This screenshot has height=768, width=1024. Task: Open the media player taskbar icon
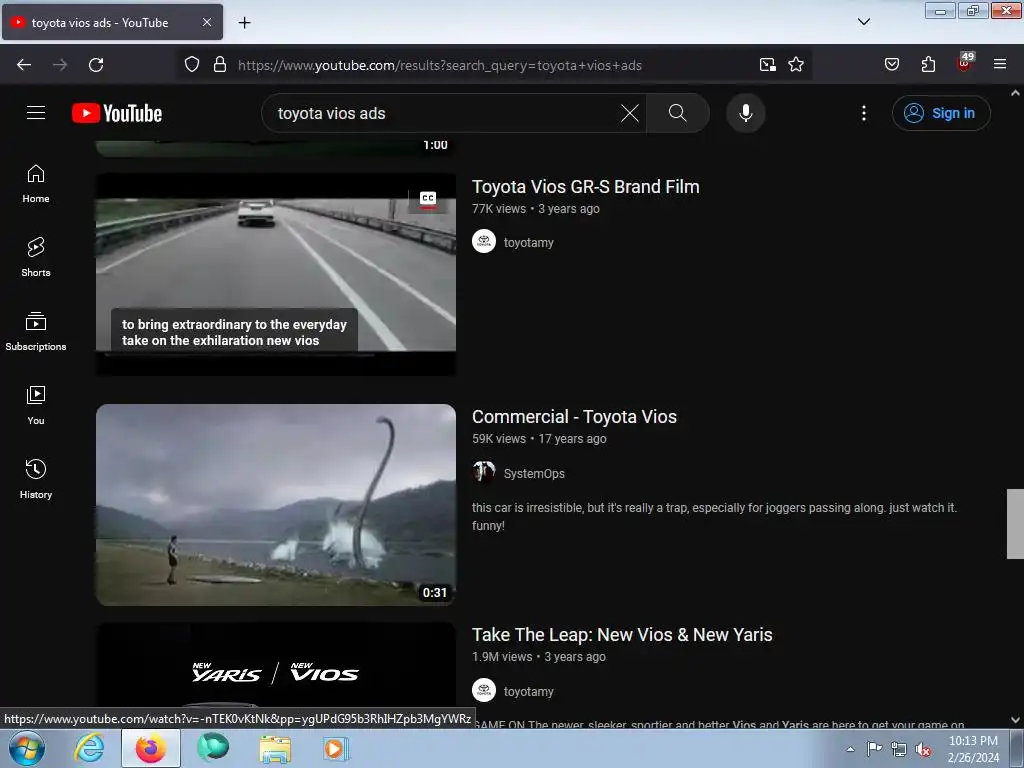tap(336, 748)
